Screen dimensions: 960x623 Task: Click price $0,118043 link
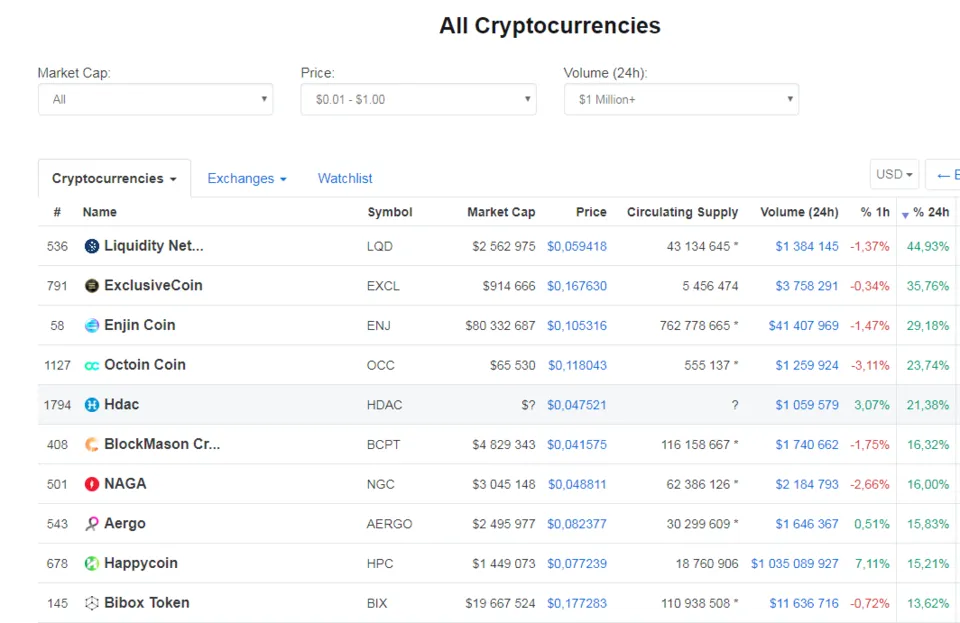[x=577, y=365]
